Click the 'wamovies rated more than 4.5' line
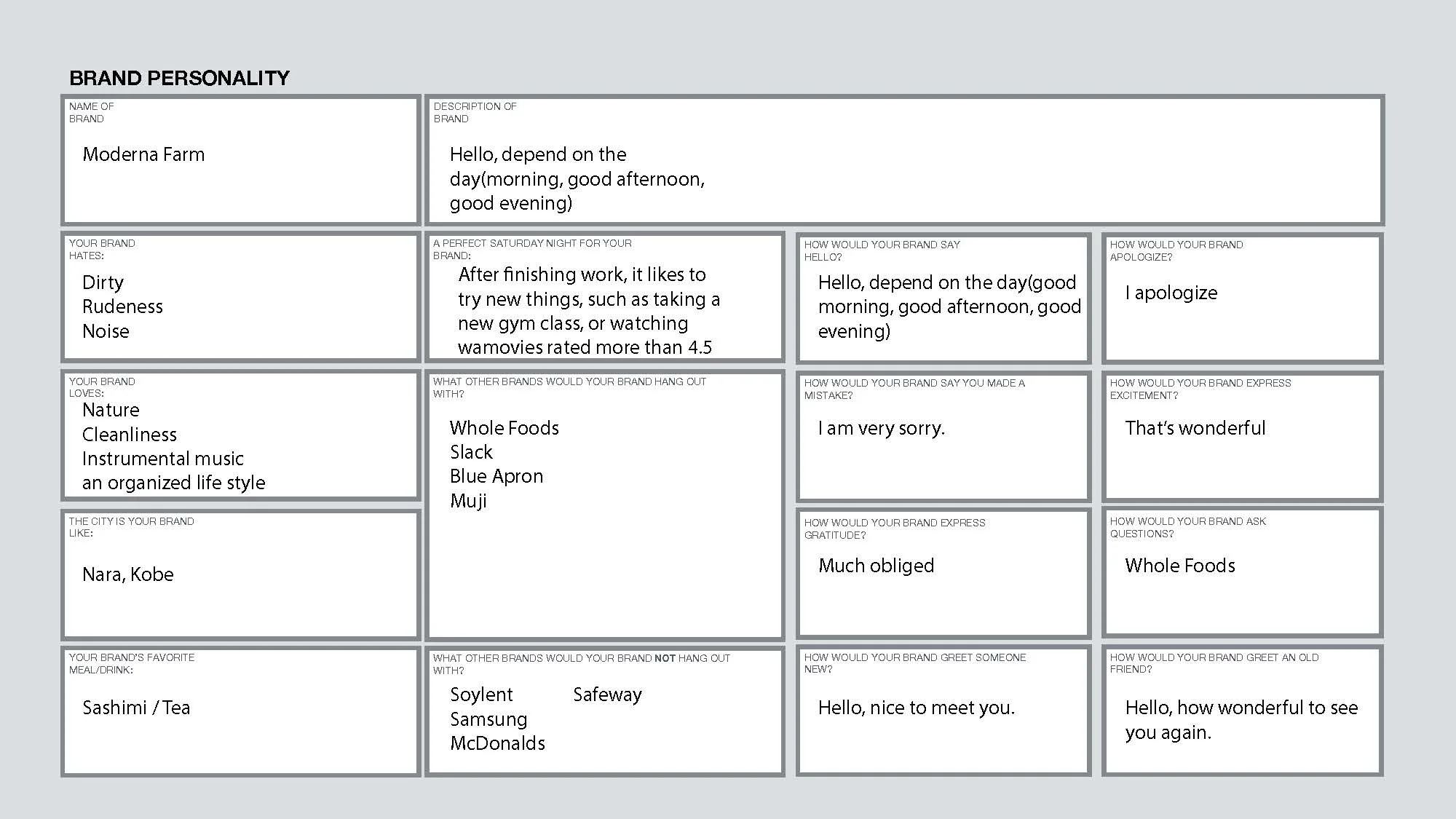Screen dimensions: 1456x819 [585, 347]
